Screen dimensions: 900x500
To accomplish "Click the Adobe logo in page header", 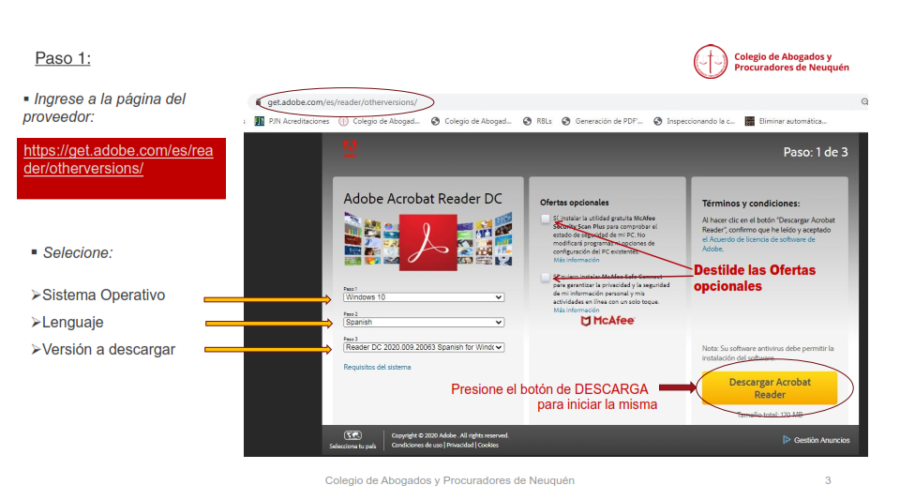I will tap(350, 149).
